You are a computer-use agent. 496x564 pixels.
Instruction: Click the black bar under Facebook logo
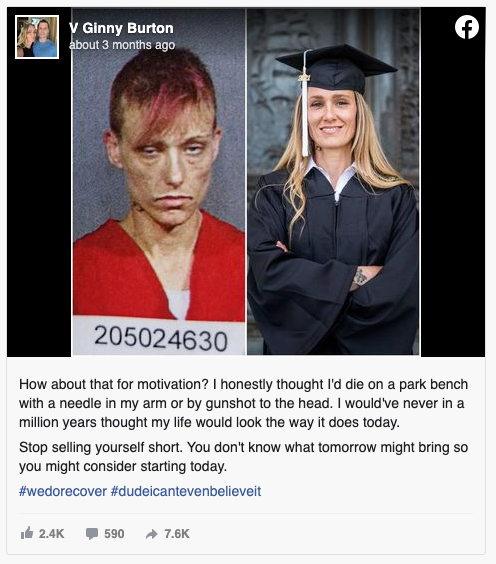click(453, 198)
